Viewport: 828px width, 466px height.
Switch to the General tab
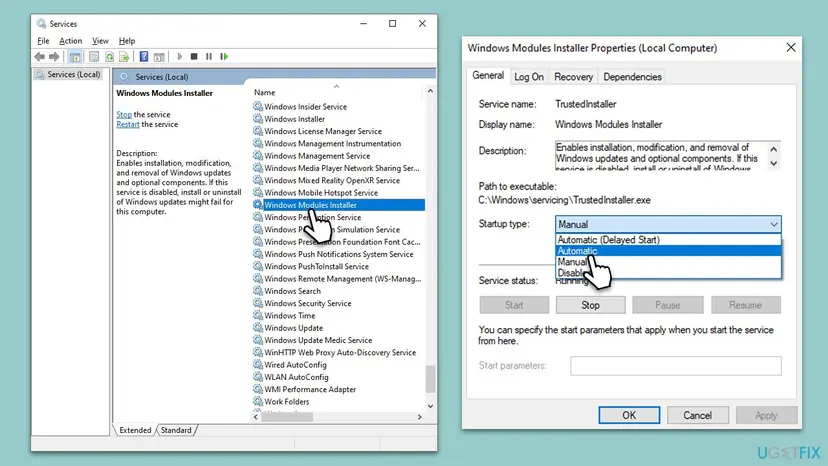pos(488,76)
